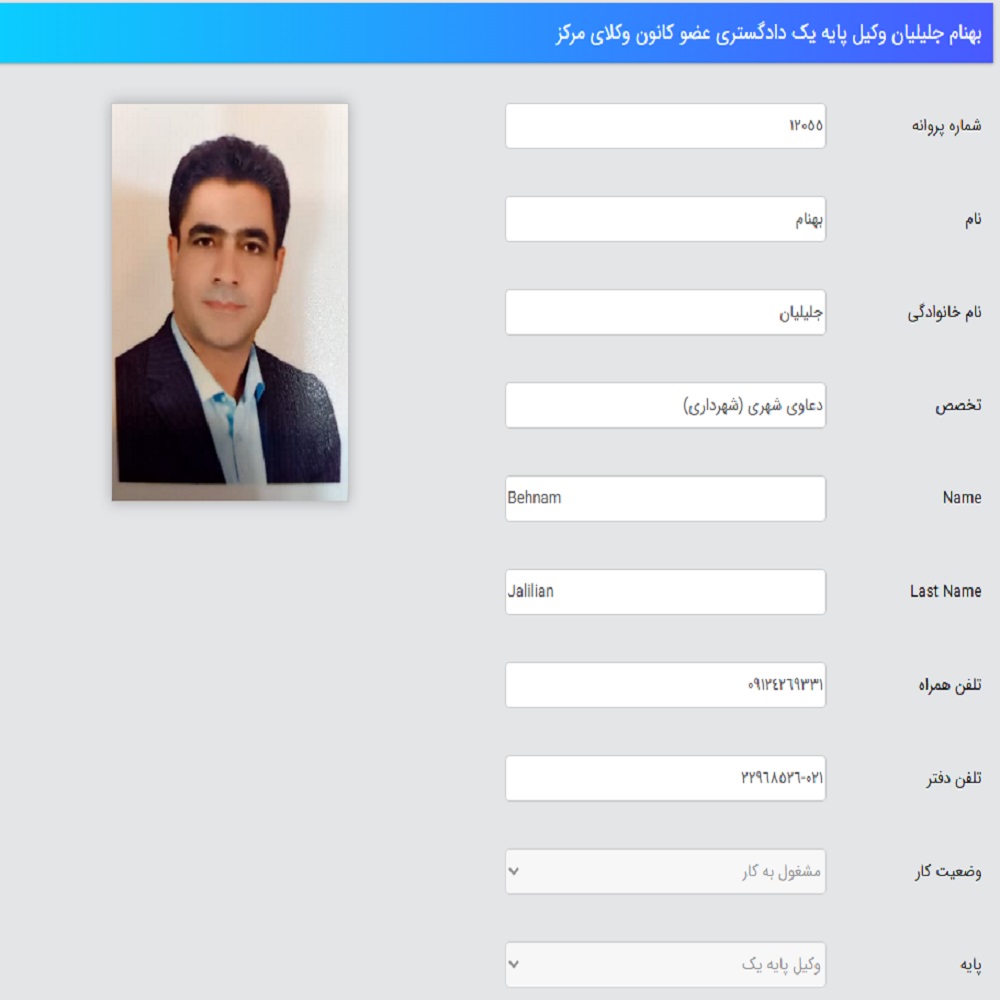Focus the specialty field دعاوی شهری
Image resolution: width=1000 pixels, height=1000 pixels.
click(x=665, y=405)
